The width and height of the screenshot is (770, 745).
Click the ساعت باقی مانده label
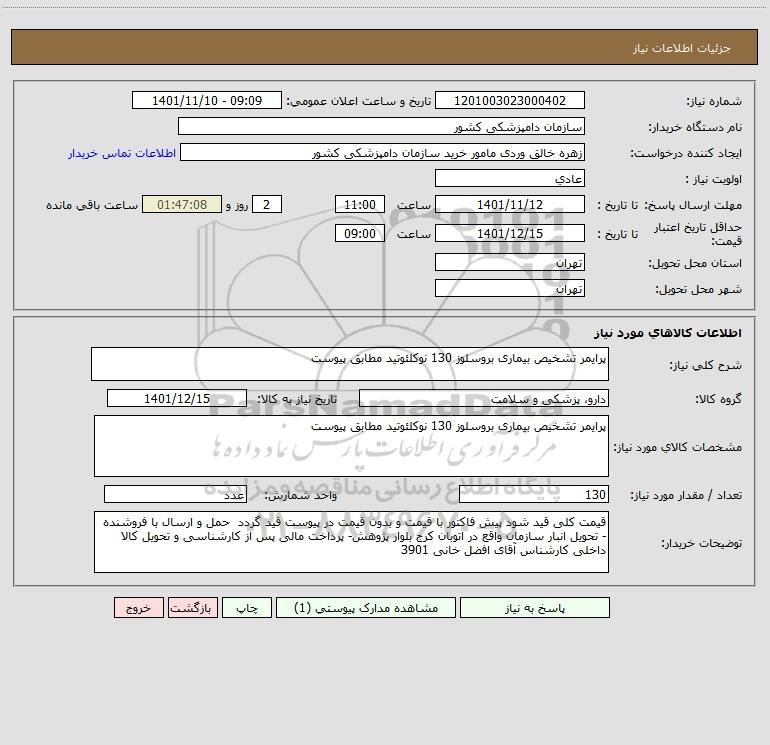click(x=92, y=205)
